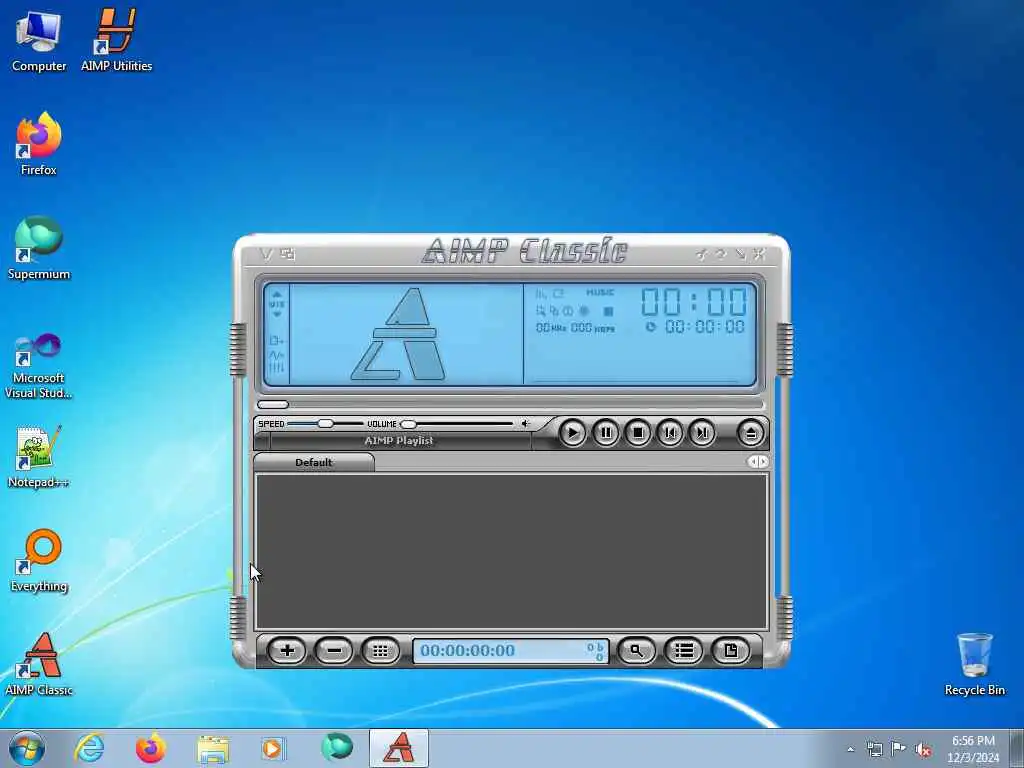This screenshot has width=1024, height=768.
Task: Select the Default playlist tab
Action: pyautogui.click(x=313, y=462)
